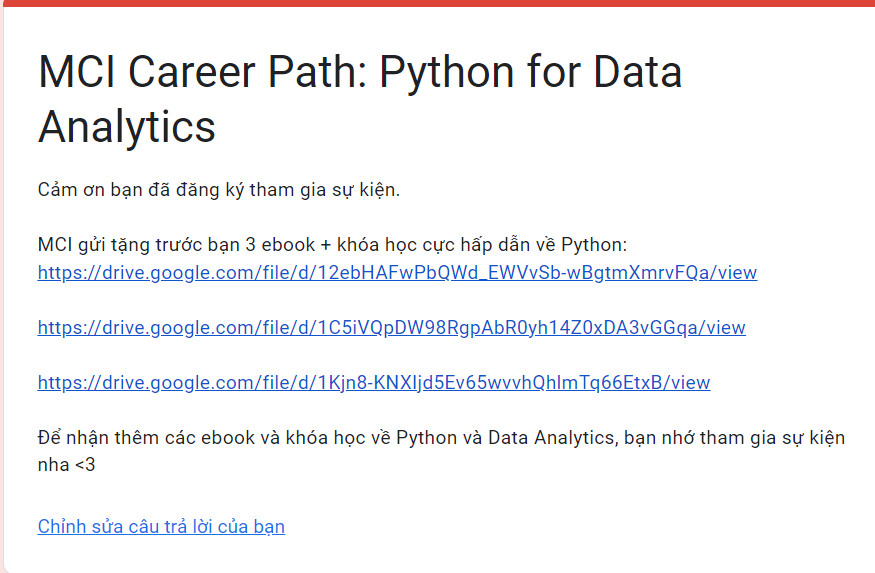Open the Drive link ending in Tq66EtxB/view

click(x=374, y=383)
